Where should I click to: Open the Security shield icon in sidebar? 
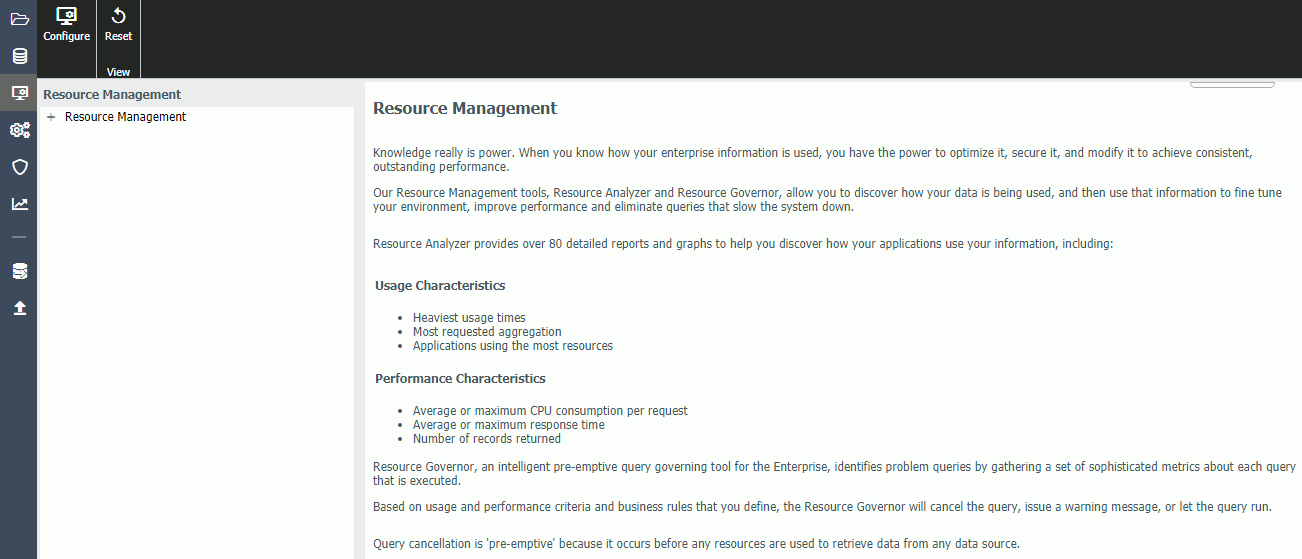(x=19, y=167)
